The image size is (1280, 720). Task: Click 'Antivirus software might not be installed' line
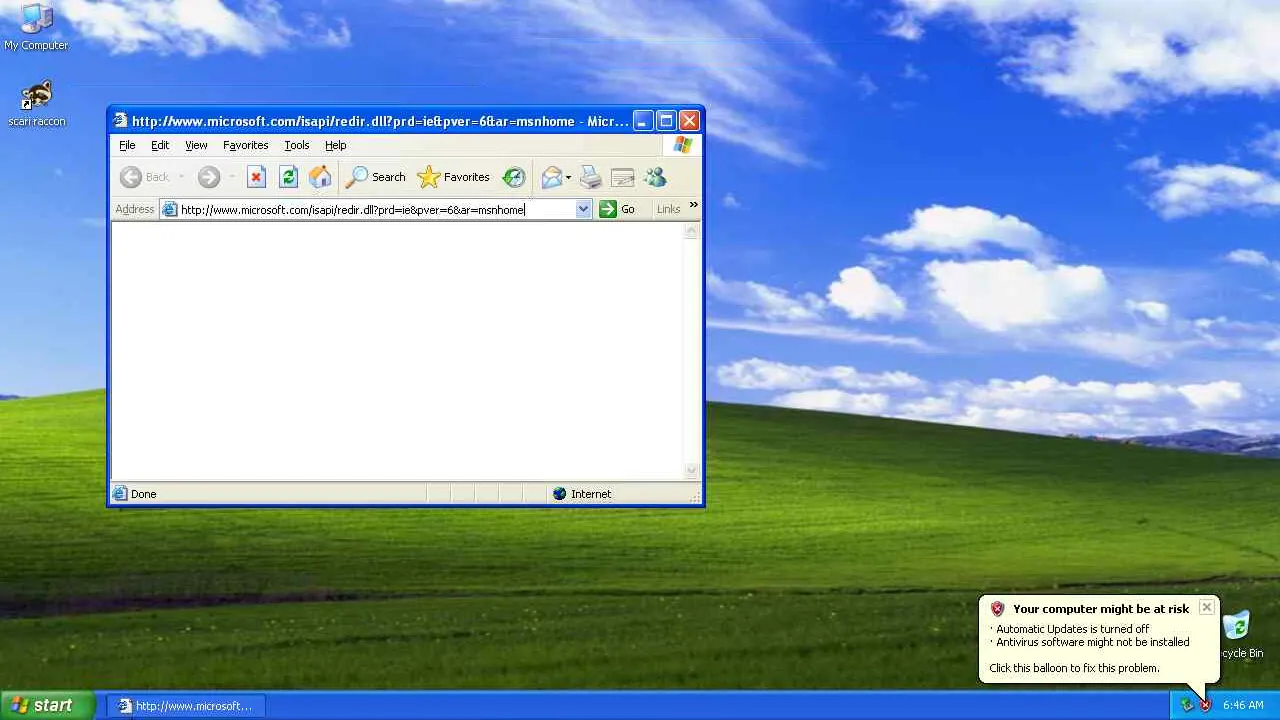(x=1093, y=642)
